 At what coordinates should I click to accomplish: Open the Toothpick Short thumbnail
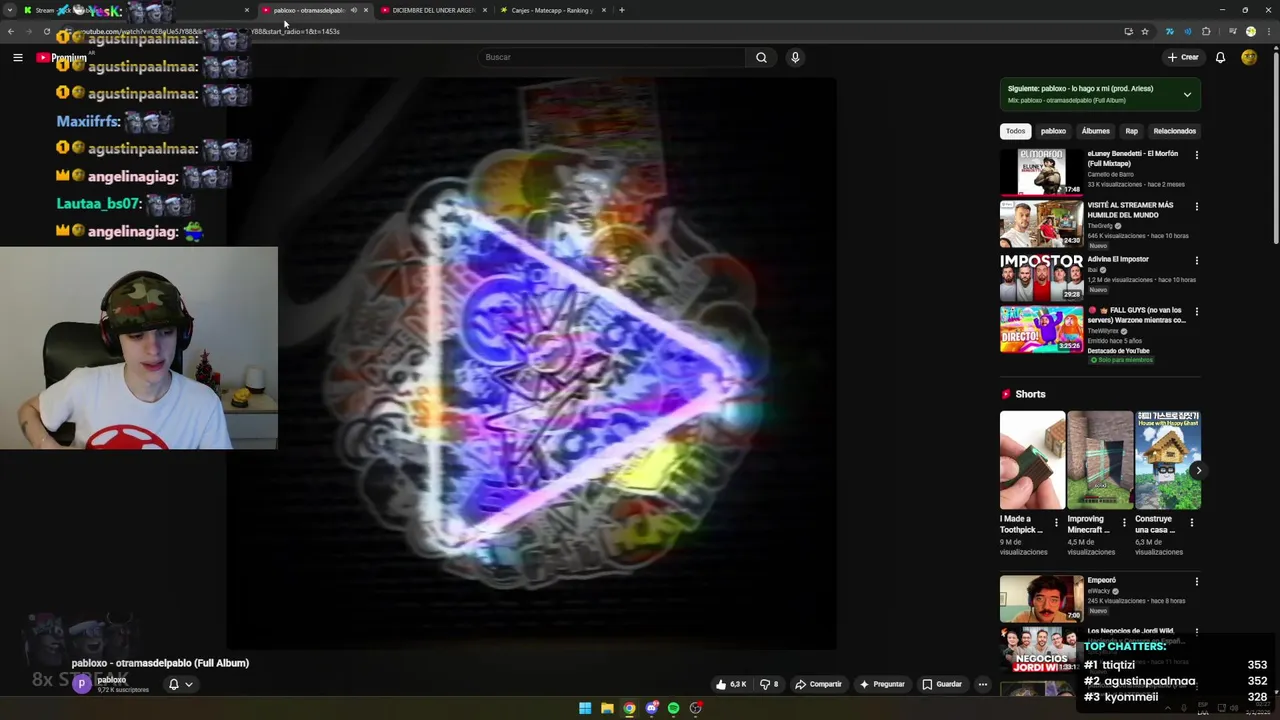click(x=1032, y=460)
